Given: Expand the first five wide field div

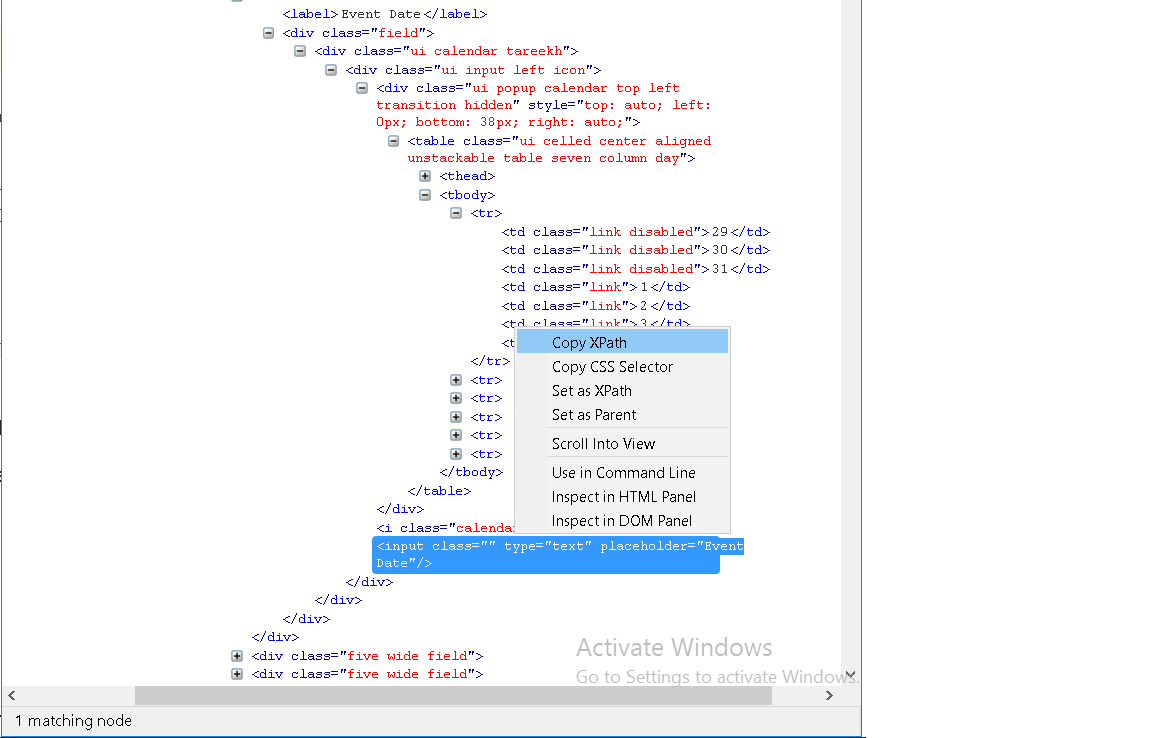Looking at the screenshot, I should click(237, 655).
